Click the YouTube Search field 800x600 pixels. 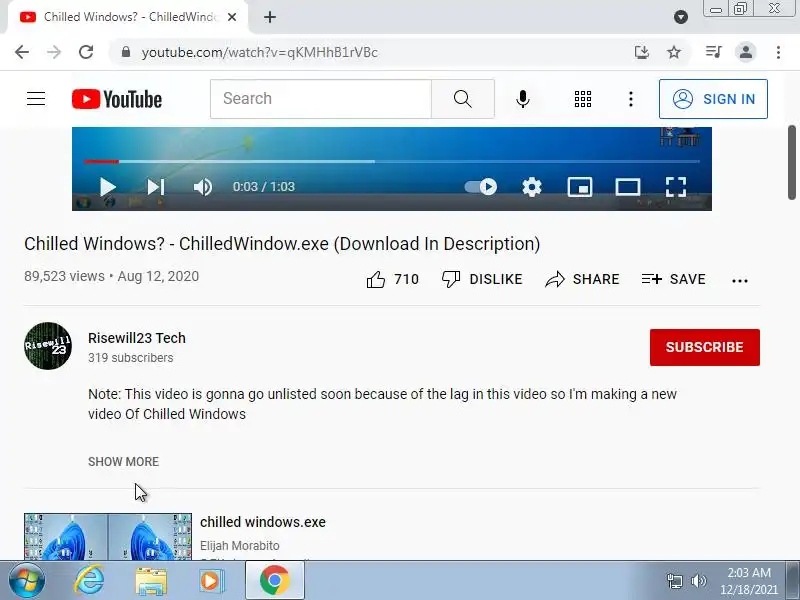(x=321, y=98)
